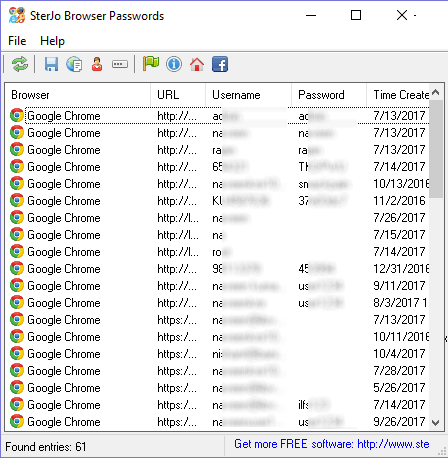The image size is (448, 458).
Task: Sort by the URL column header
Action: (178, 95)
